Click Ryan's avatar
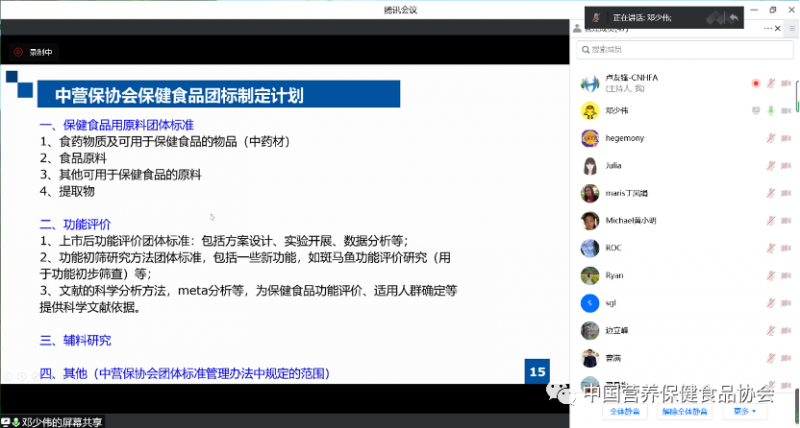Viewport: 800px width, 428px height. pyautogui.click(x=590, y=275)
